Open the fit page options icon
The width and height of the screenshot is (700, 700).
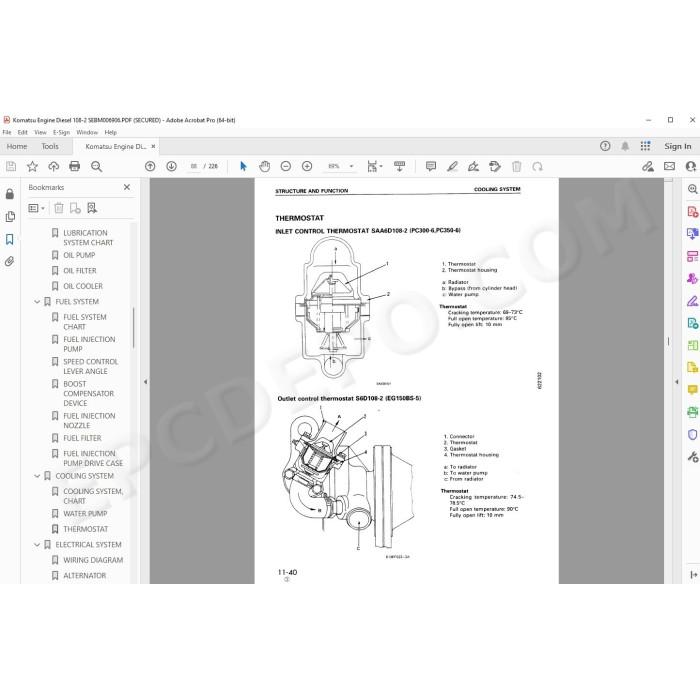click(374, 167)
